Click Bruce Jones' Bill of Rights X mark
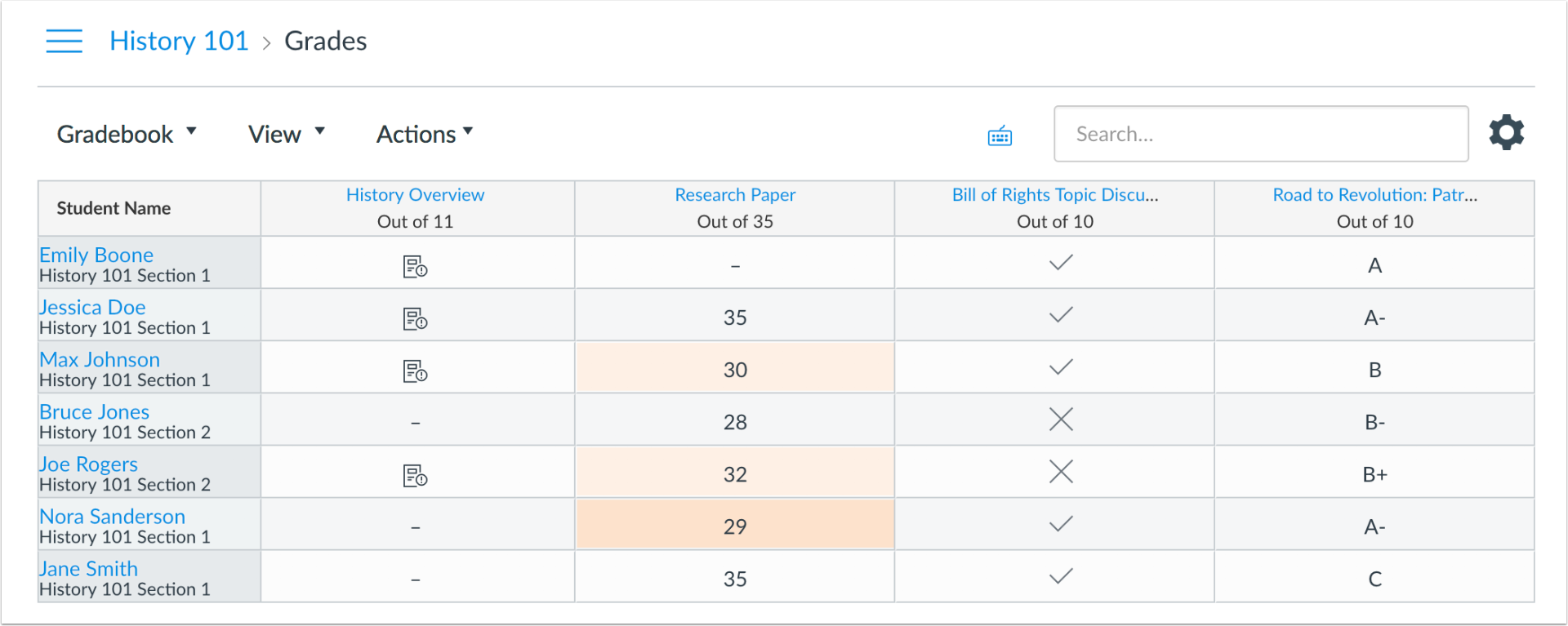This screenshot has height=626, width=1568. click(1061, 420)
